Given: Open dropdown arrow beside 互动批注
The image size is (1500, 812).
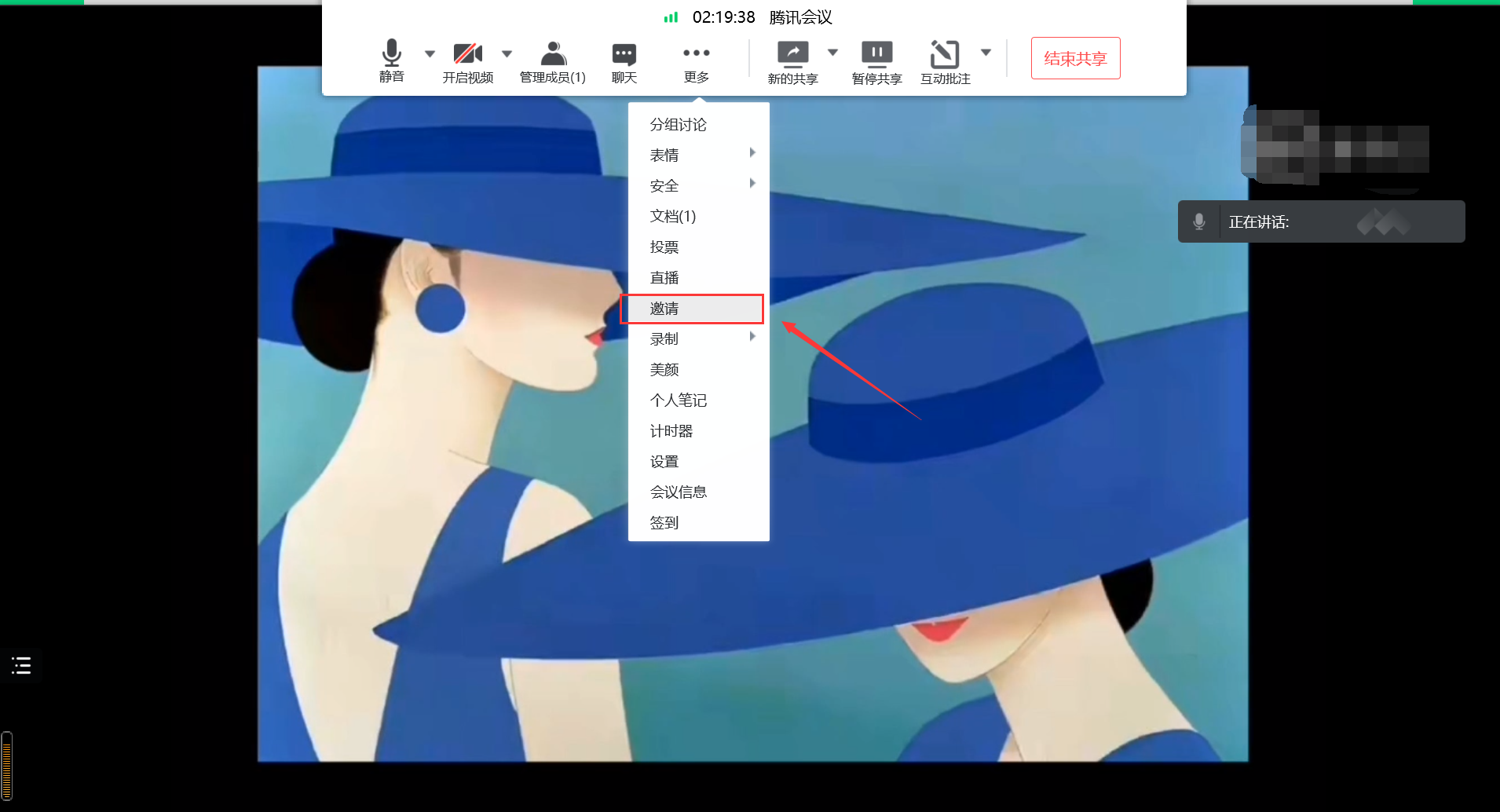Looking at the screenshot, I should (986, 53).
